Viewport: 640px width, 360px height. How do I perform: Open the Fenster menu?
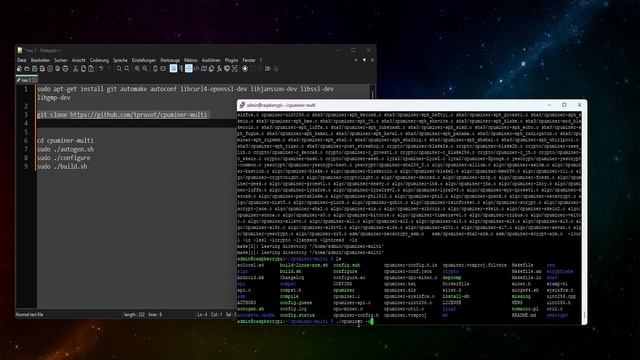[x=249, y=60]
